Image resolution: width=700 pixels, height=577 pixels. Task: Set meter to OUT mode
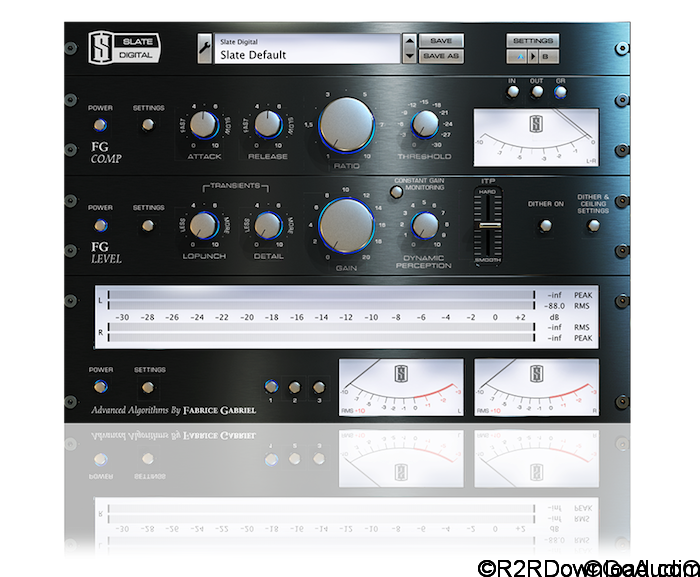[537, 92]
